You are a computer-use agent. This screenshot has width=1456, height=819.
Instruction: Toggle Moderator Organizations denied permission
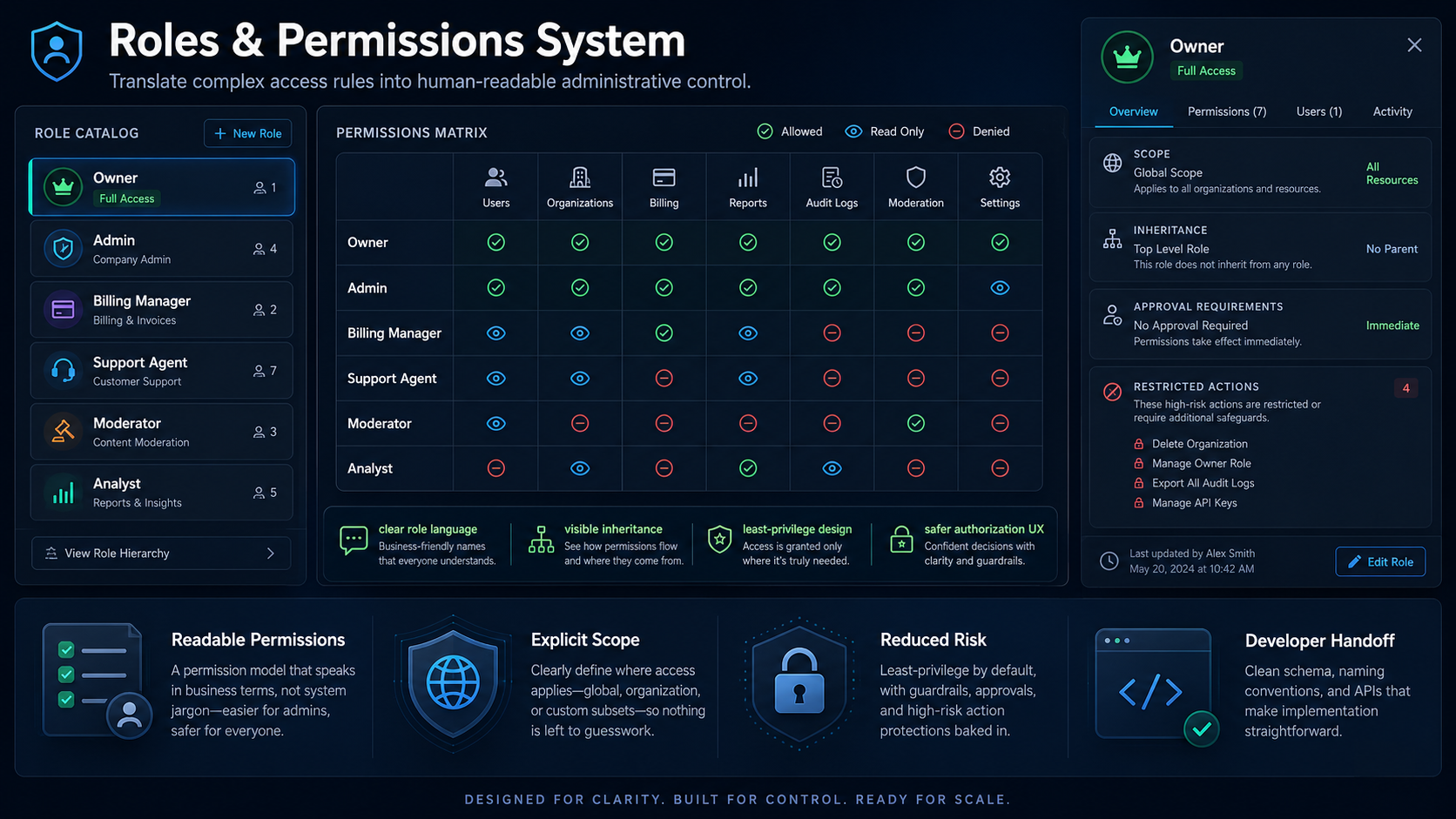coord(580,423)
